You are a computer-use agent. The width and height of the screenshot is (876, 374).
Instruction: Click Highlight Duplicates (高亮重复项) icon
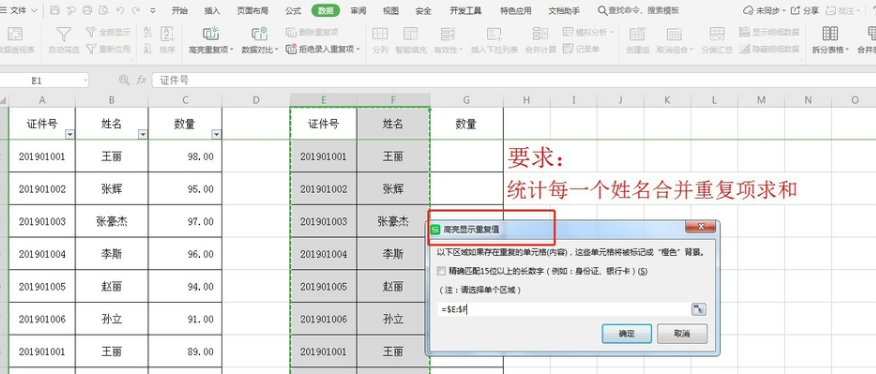[211, 34]
